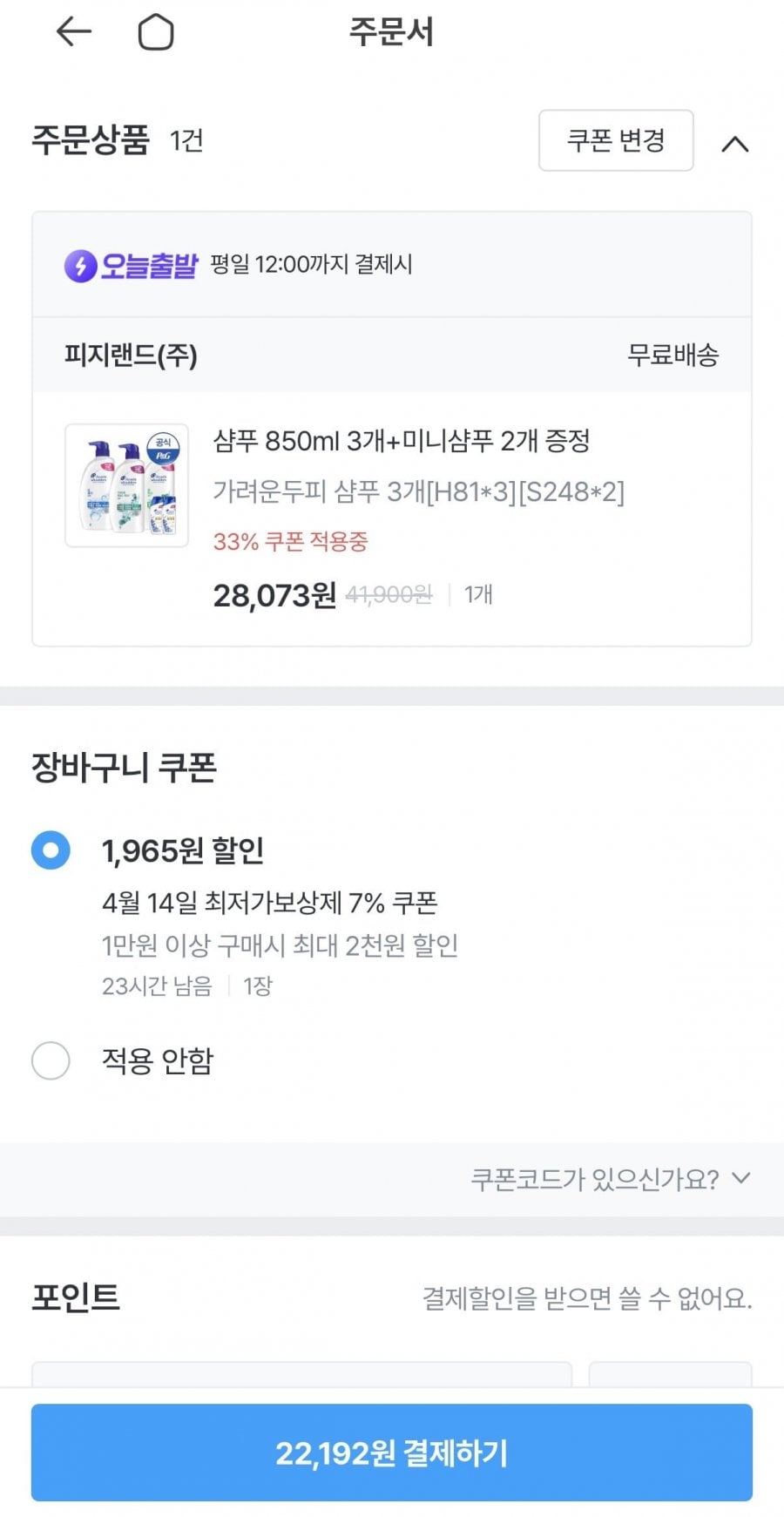Tap the home icon in the header
The image size is (784, 1517).
pos(156,33)
